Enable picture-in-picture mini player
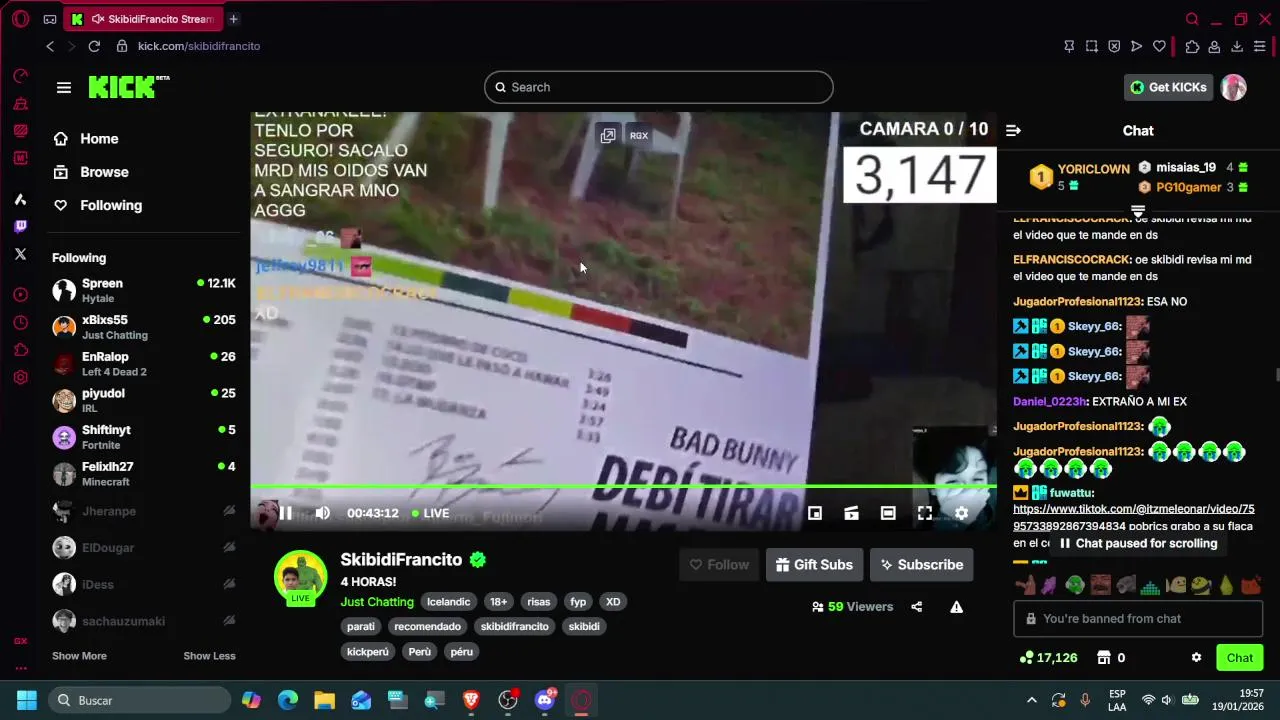Screen dimensions: 1280x720 coord(815,513)
